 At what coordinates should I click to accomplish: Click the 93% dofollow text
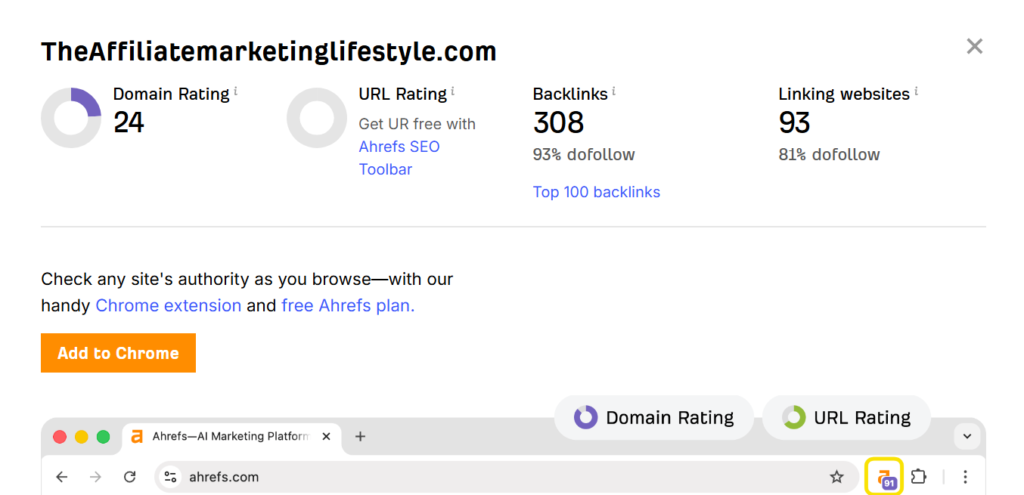click(x=584, y=155)
